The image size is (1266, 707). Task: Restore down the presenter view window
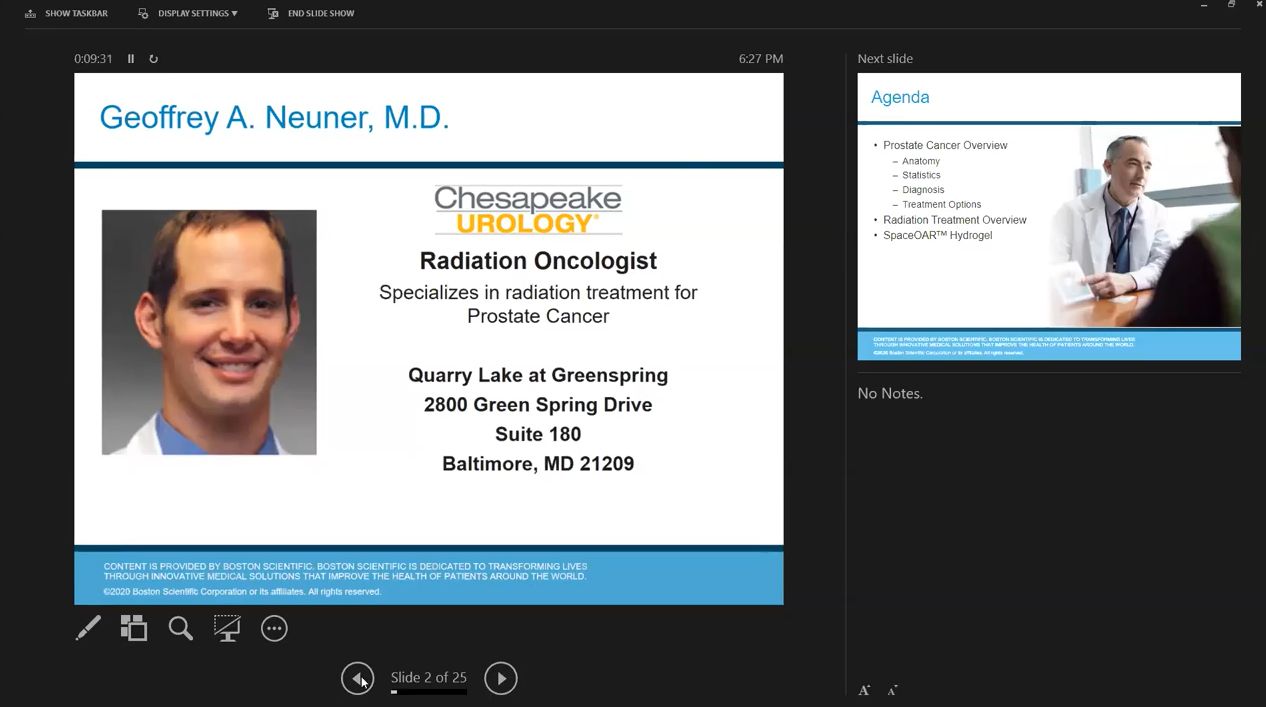coord(1232,5)
